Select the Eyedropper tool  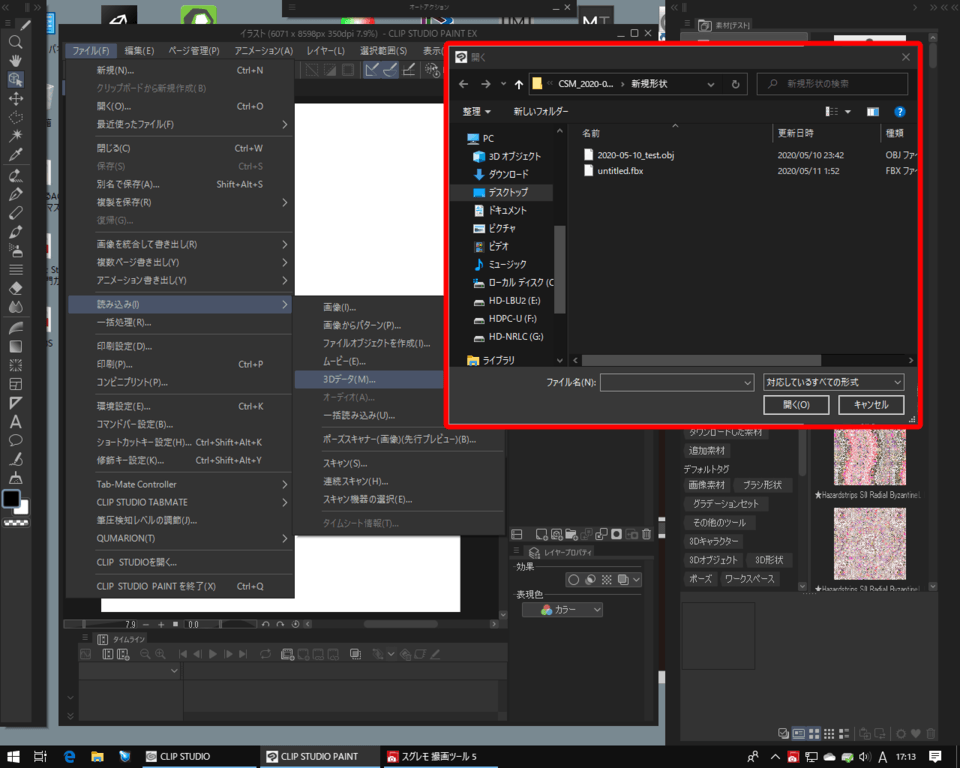pos(16,154)
